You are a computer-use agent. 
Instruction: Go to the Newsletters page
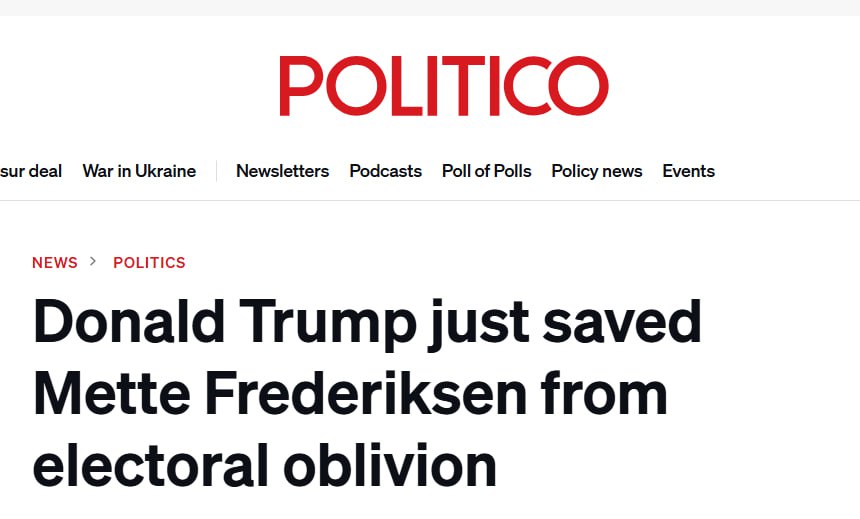point(282,171)
